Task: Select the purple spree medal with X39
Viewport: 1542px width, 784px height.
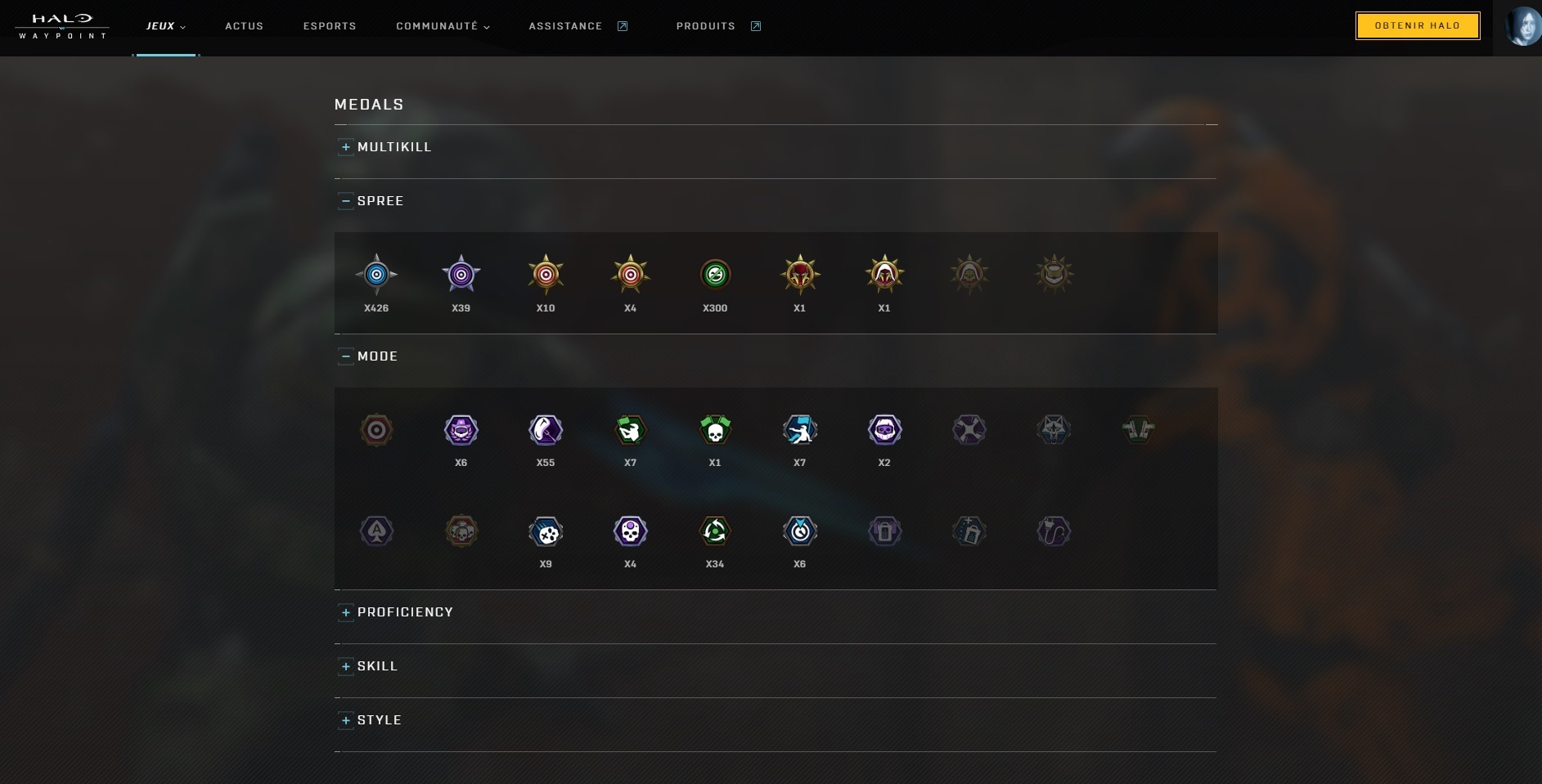Action: click(461, 275)
